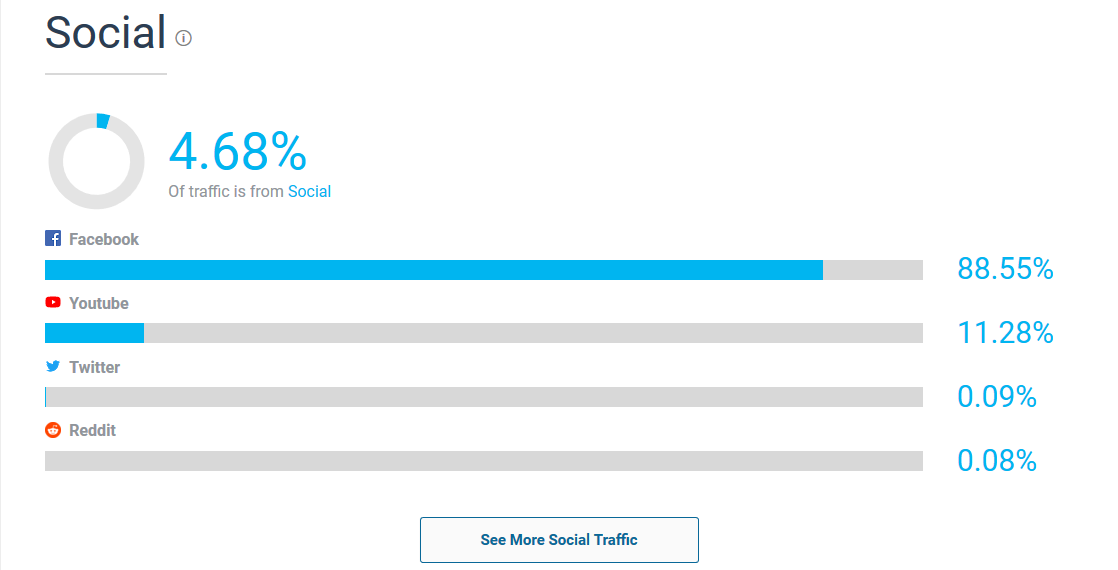This screenshot has height=570, width=1118.
Task: Click the Reddit logo icon
Action: [x=53, y=430]
